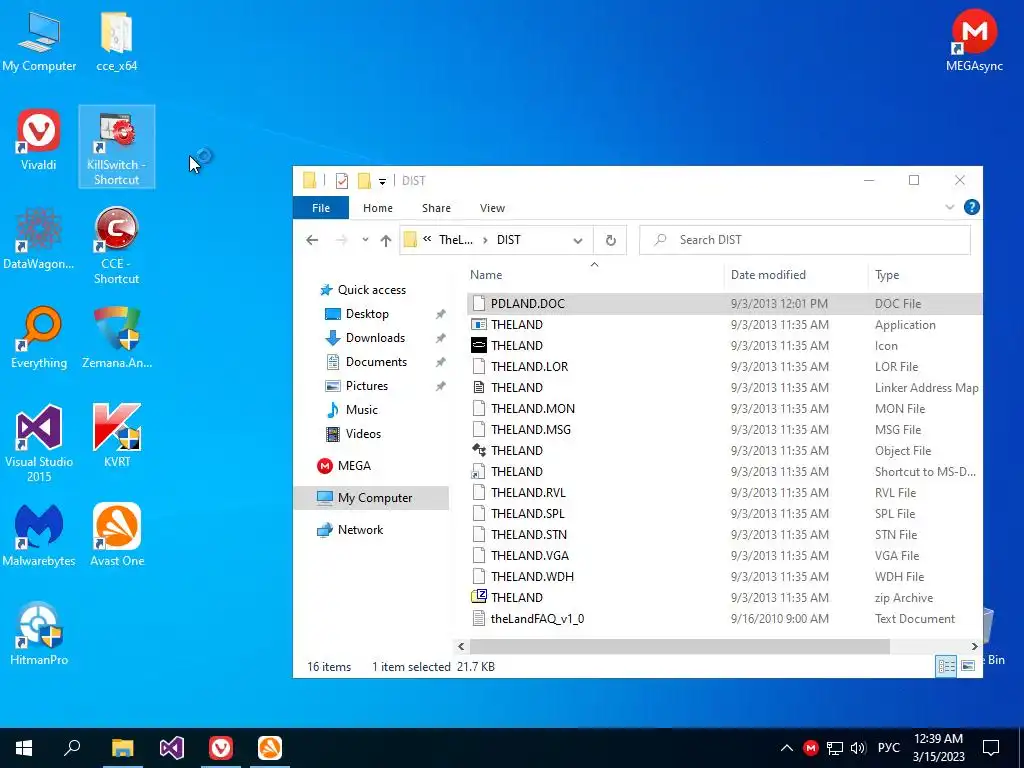Select MEGA in navigation pane
1024x768 pixels.
[344, 466]
